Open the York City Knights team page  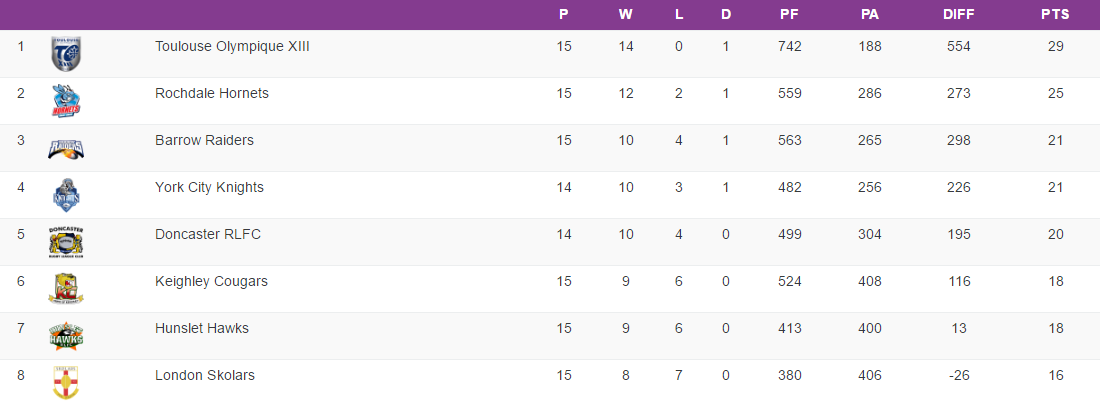209,187
